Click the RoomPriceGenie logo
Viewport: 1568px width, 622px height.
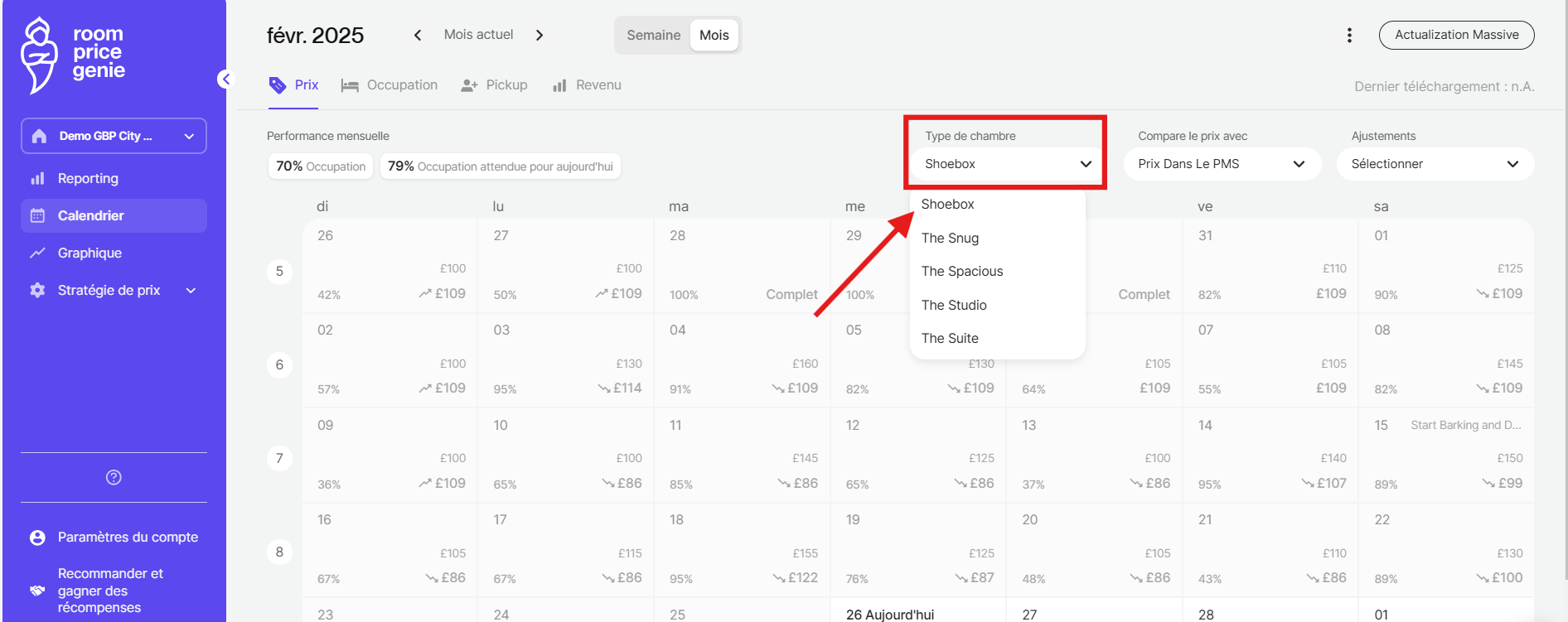click(x=73, y=54)
